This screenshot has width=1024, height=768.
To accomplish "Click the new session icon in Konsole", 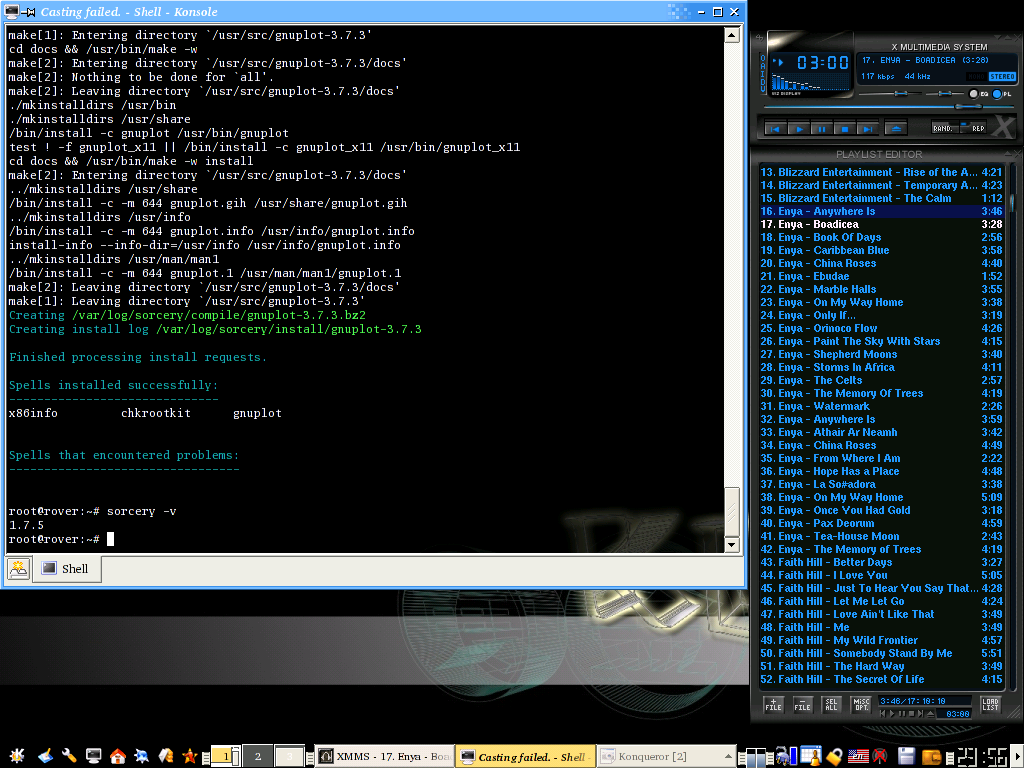I will point(18,568).
